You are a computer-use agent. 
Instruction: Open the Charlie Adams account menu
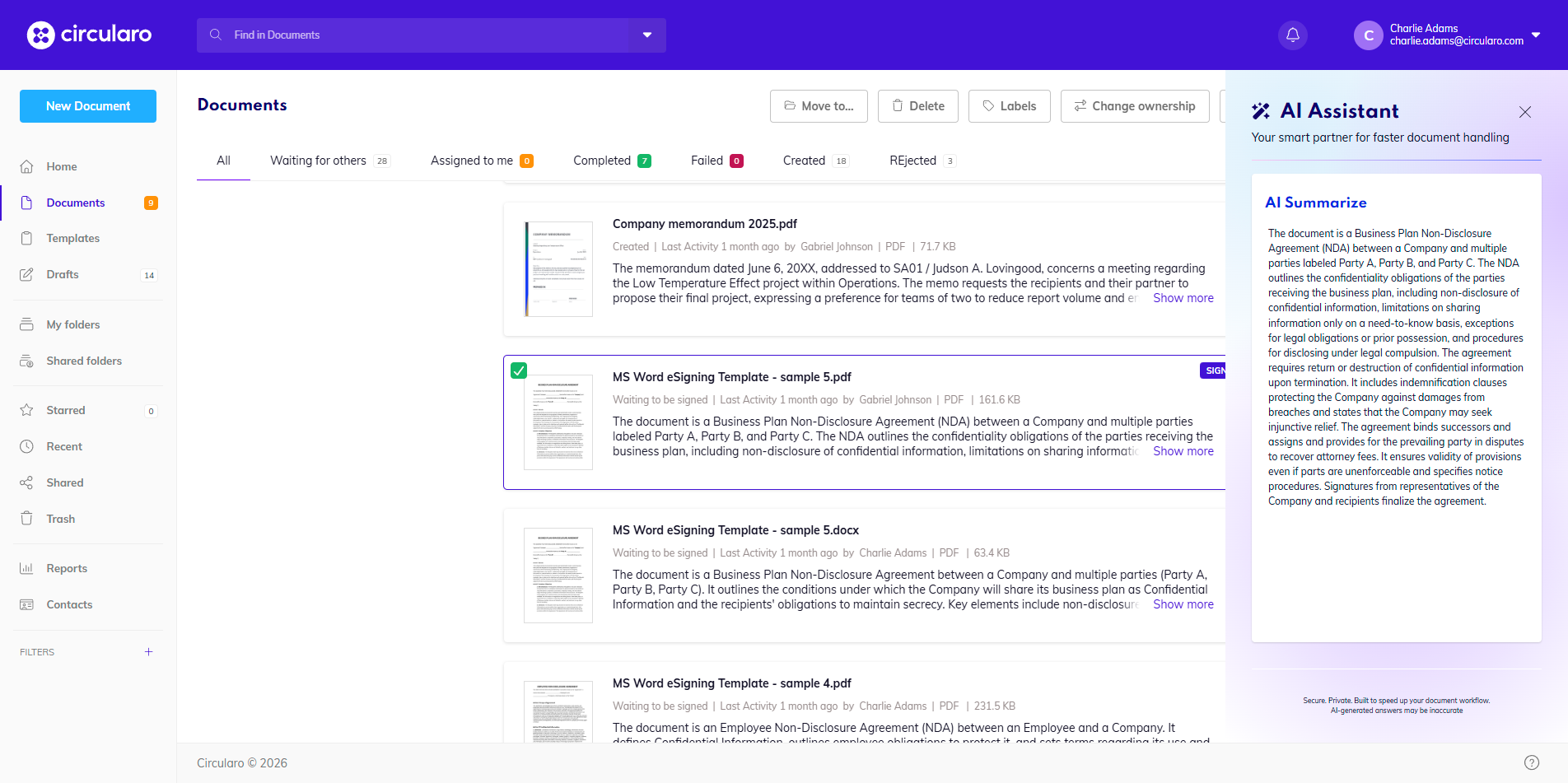click(1449, 35)
